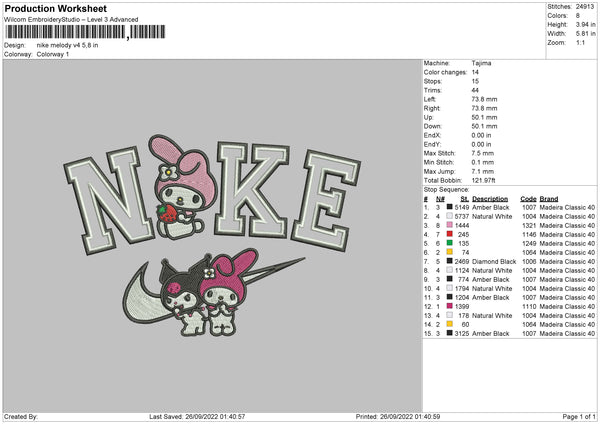Image resolution: width=600 pixels, height=424 pixels.
Task: Click the Colors value 8
Action: tap(578, 16)
